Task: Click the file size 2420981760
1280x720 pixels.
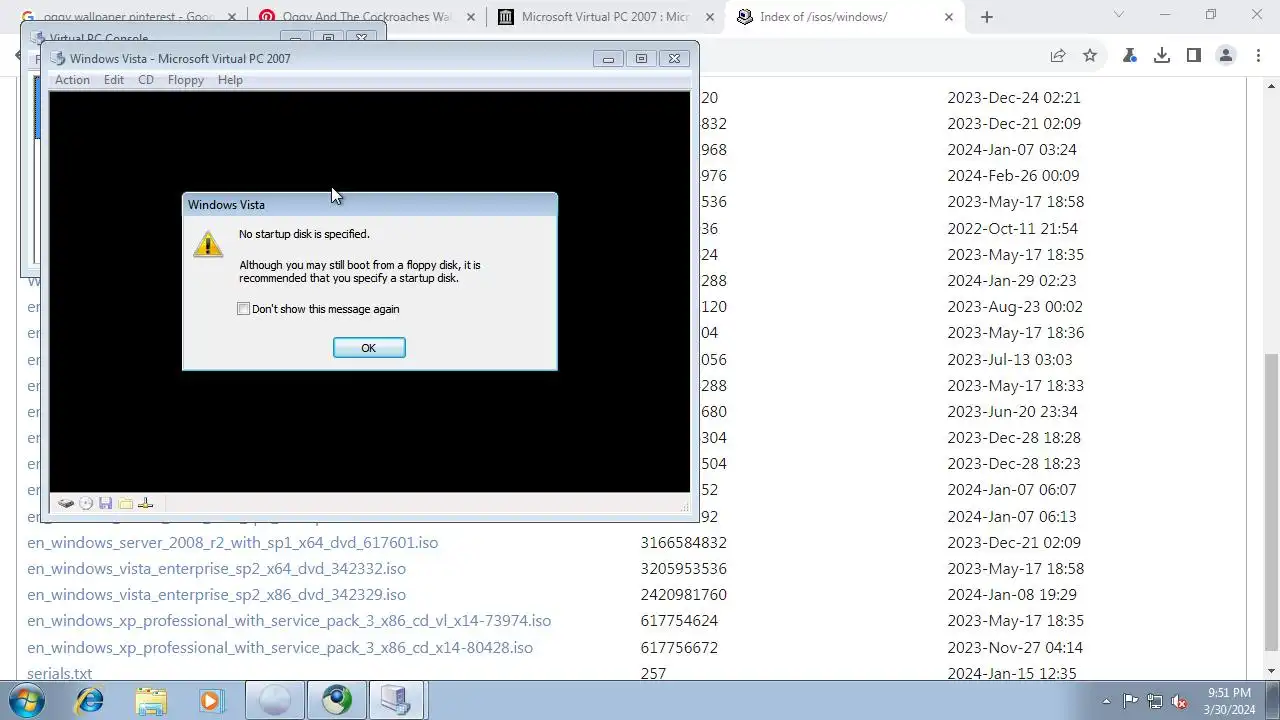Action: pyautogui.click(x=684, y=595)
